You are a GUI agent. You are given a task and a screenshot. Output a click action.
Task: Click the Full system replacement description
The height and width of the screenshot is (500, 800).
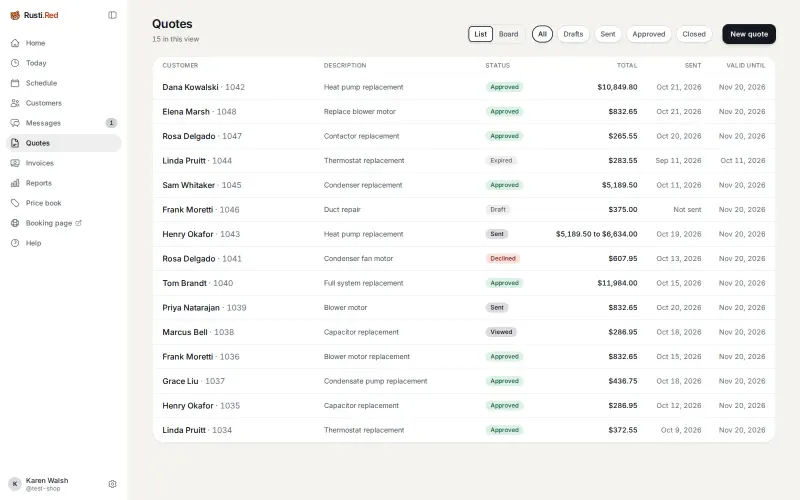tap(363, 283)
